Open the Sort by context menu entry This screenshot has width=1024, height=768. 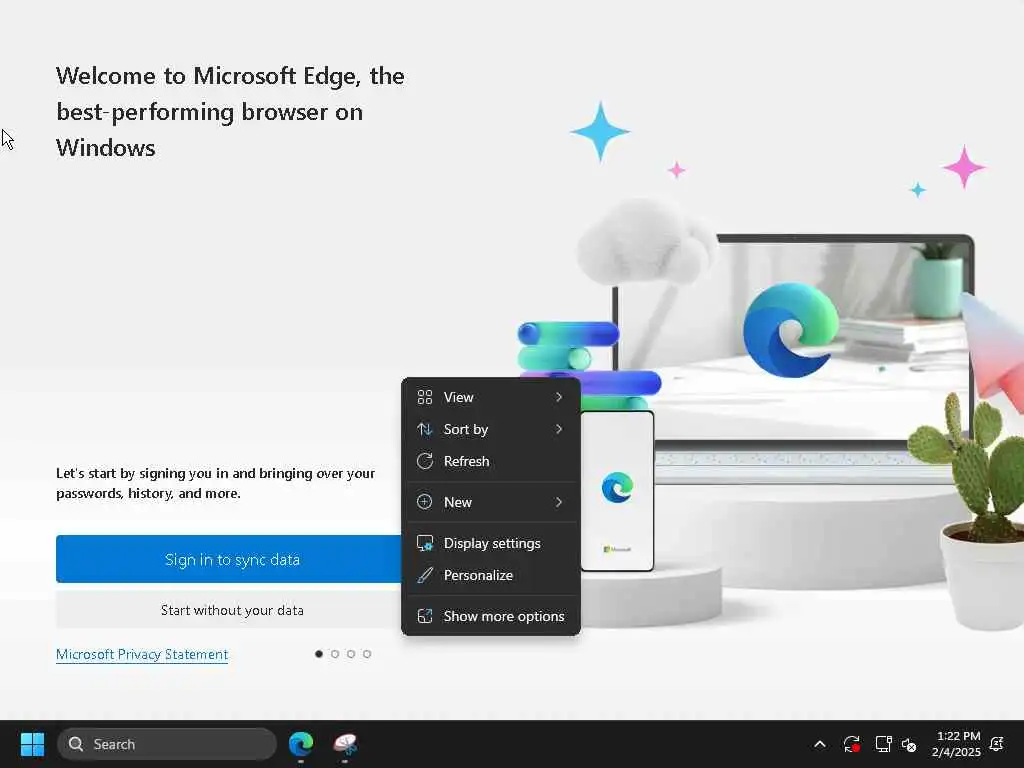click(x=490, y=429)
